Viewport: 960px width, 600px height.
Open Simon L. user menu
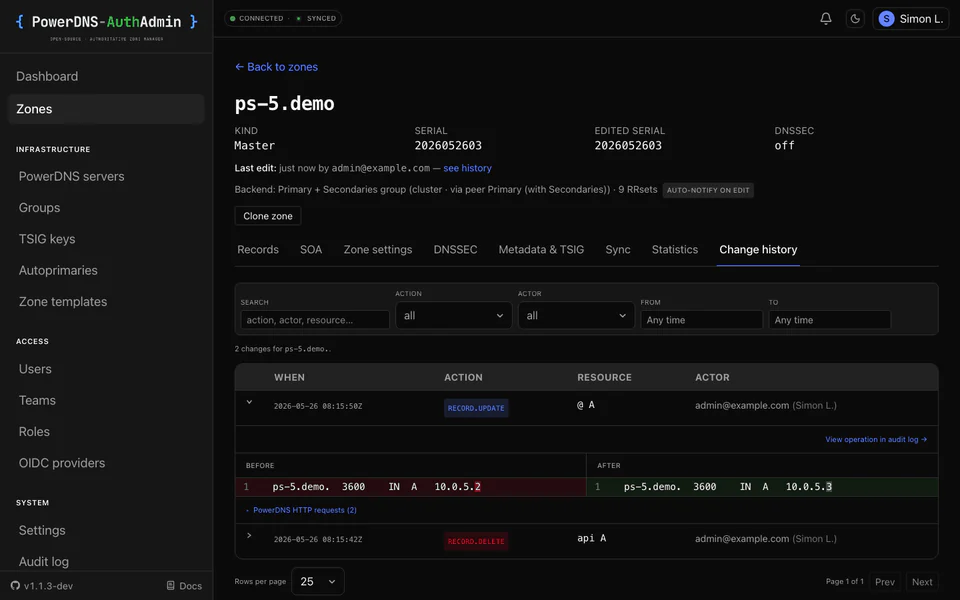coord(910,19)
